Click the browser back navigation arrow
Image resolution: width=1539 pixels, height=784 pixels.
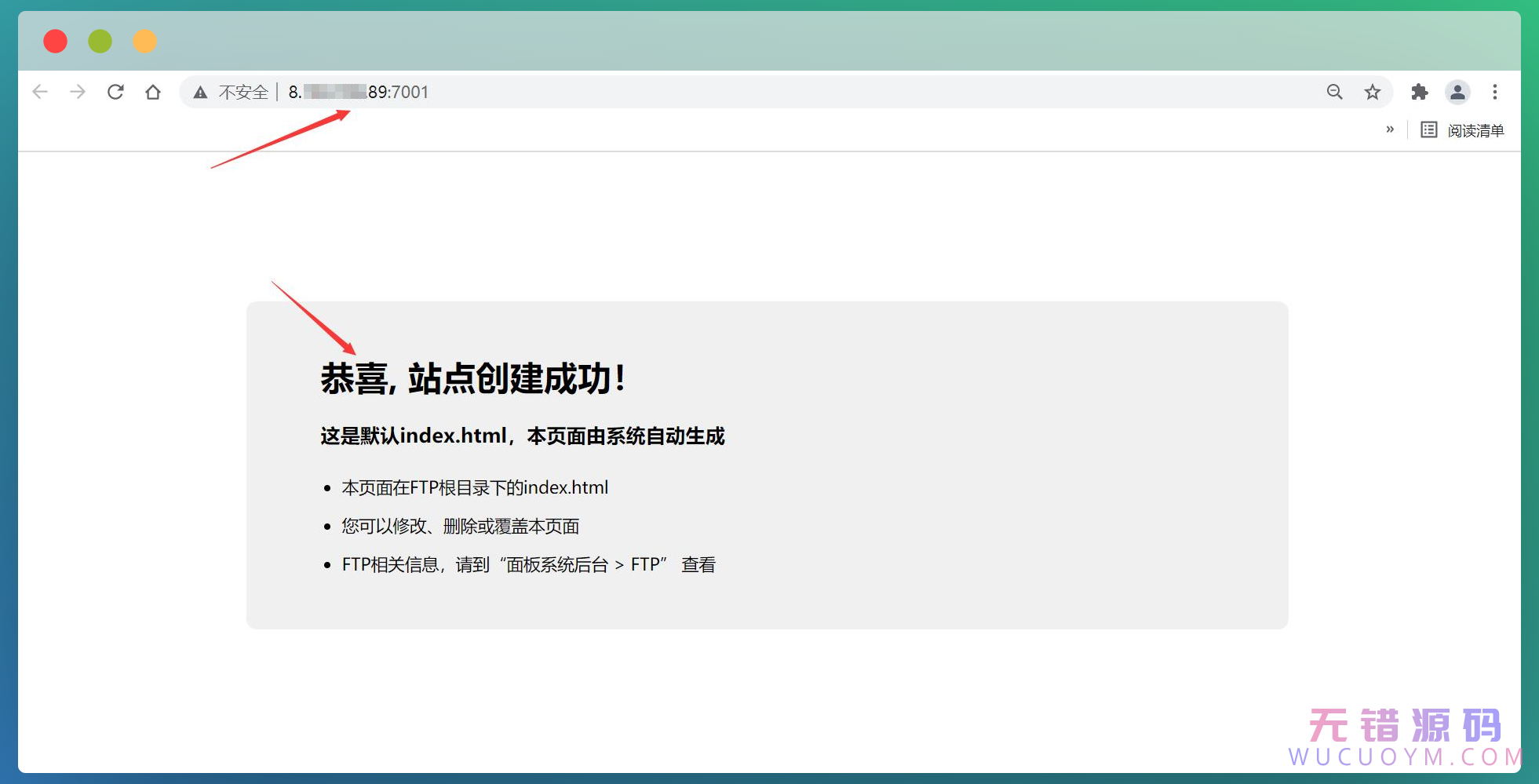[x=40, y=92]
